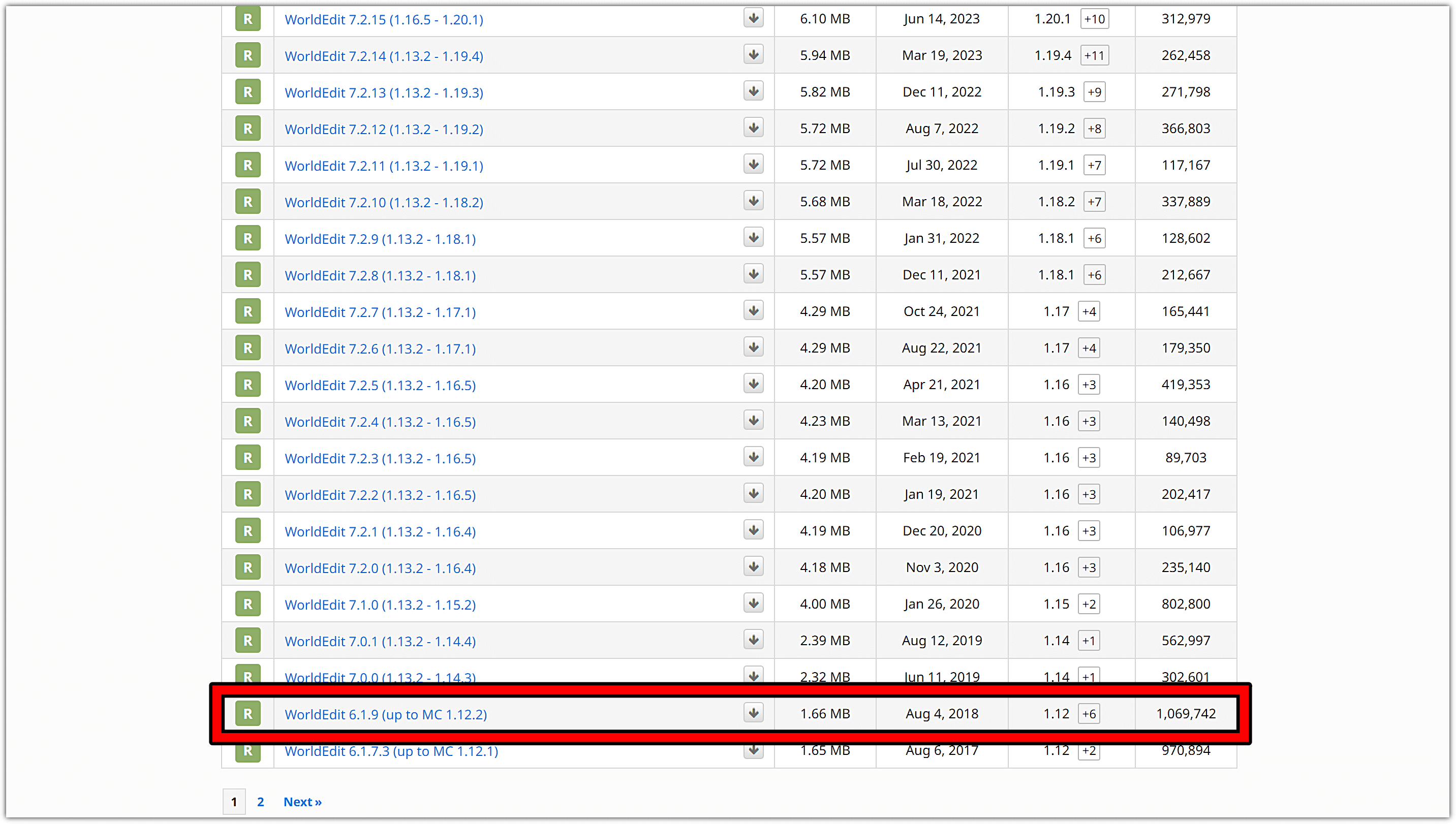Download WorldEdit 7.2.5 arrow icon

[754, 384]
